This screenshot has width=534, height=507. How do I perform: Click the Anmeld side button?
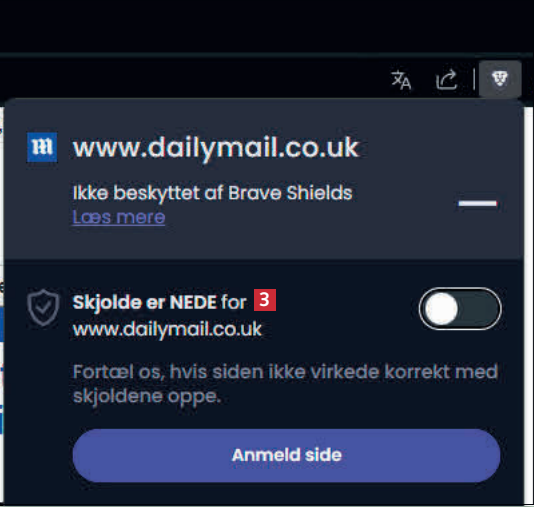286,455
